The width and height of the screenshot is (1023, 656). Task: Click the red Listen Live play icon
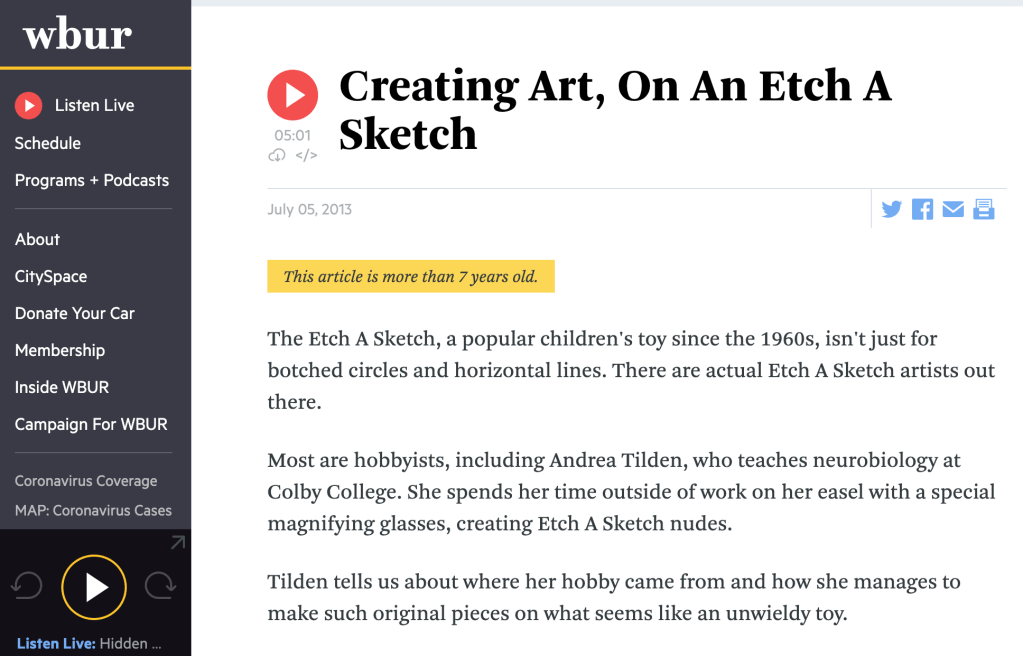28,105
